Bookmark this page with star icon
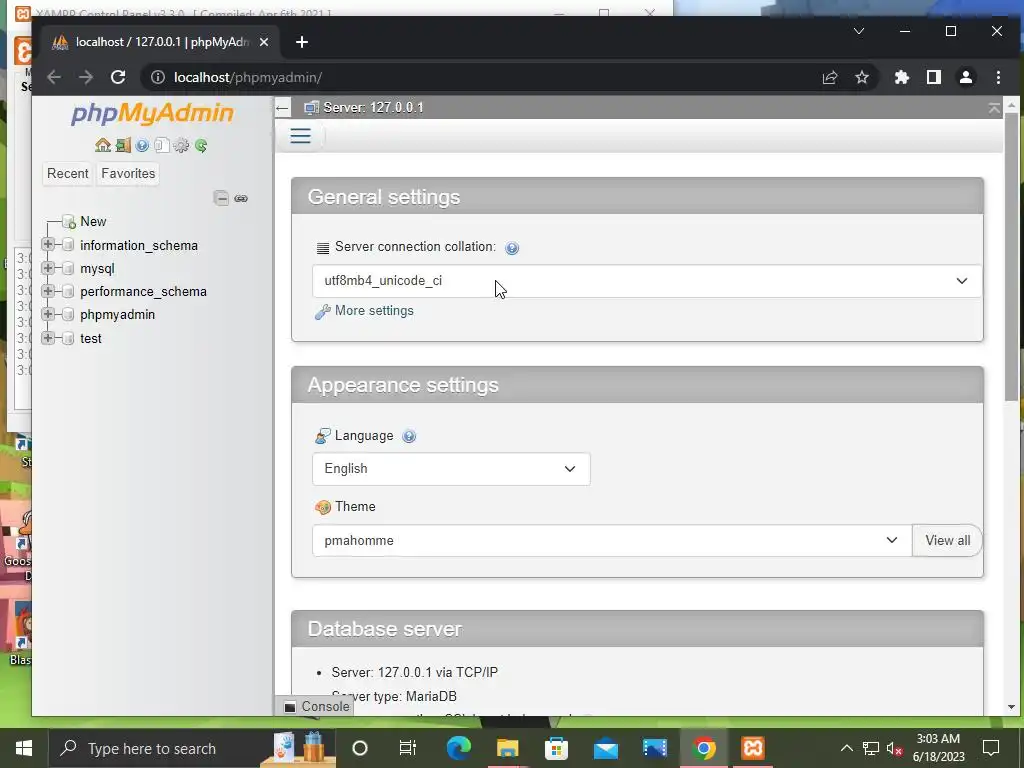Image resolution: width=1024 pixels, height=768 pixels. point(862,77)
